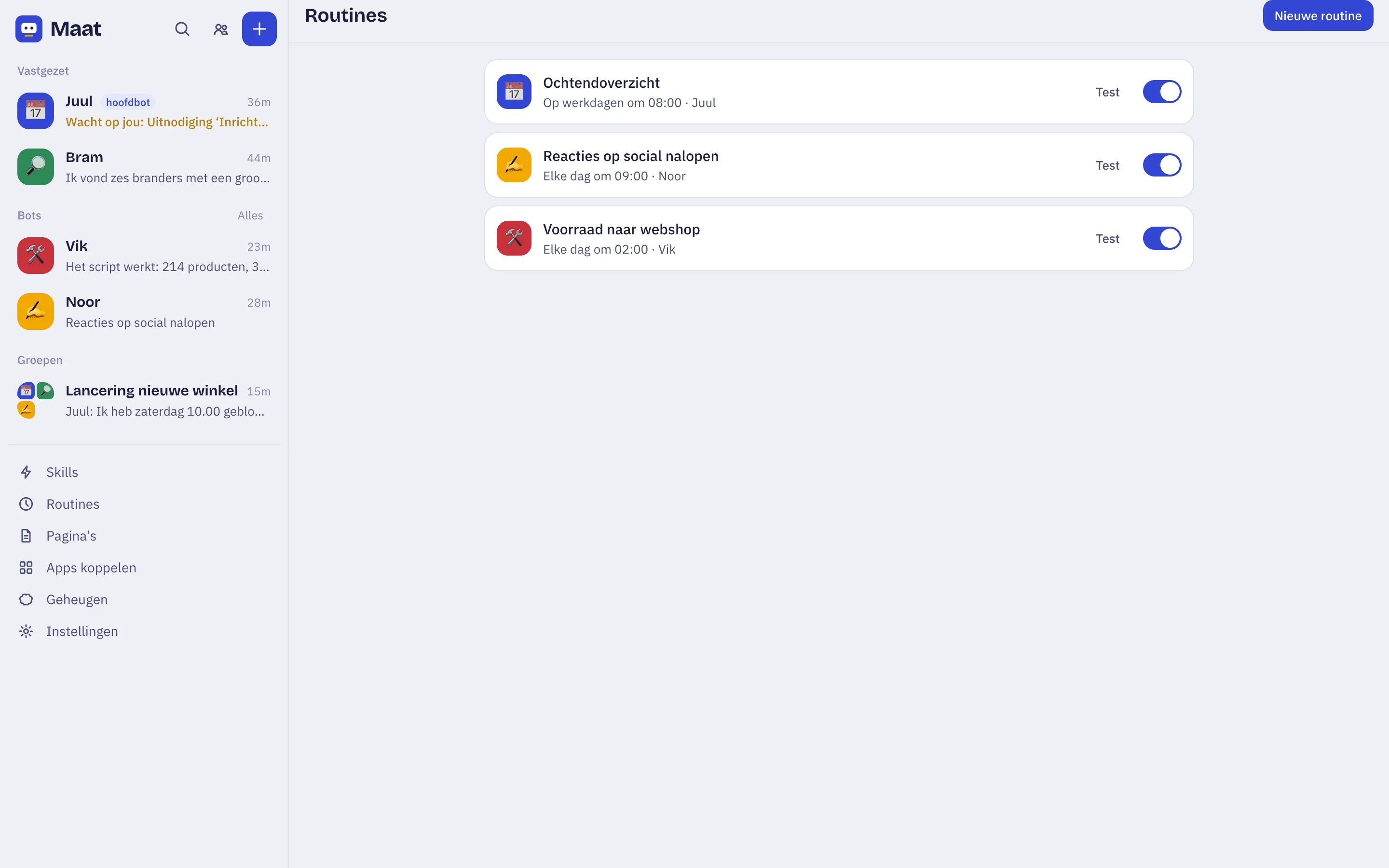Open the Lancering nieuwe winkel group title
This screenshot has width=1389, height=868.
(x=151, y=391)
